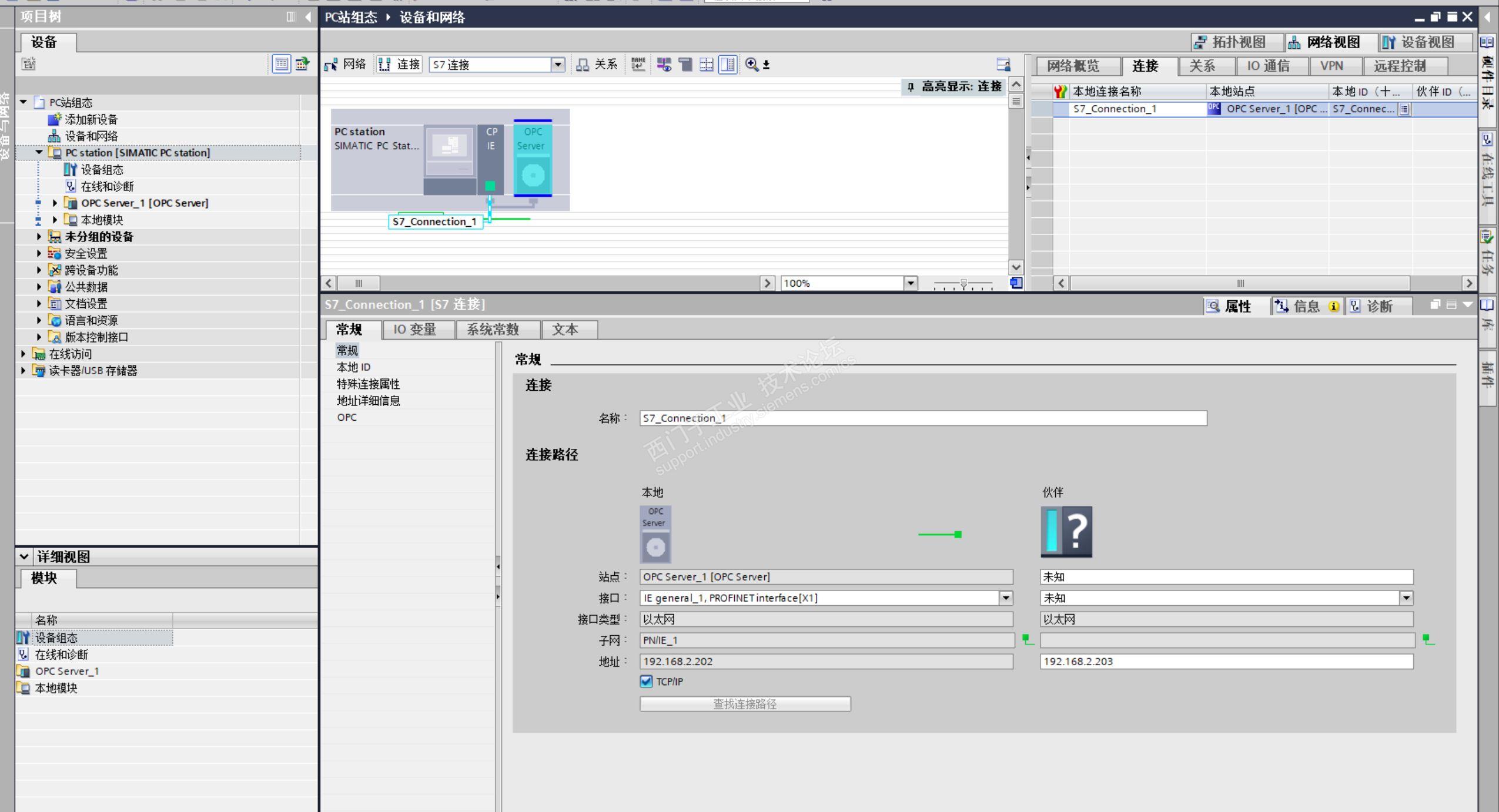Image resolution: width=1499 pixels, height=812 pixels.
Task: Select 地址详细信息 in properties navigation
Action: coord(368,401)
